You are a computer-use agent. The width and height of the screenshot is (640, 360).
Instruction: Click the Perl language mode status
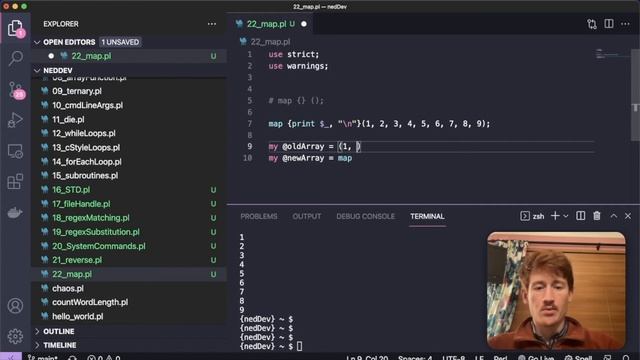[x=500, y=358]
